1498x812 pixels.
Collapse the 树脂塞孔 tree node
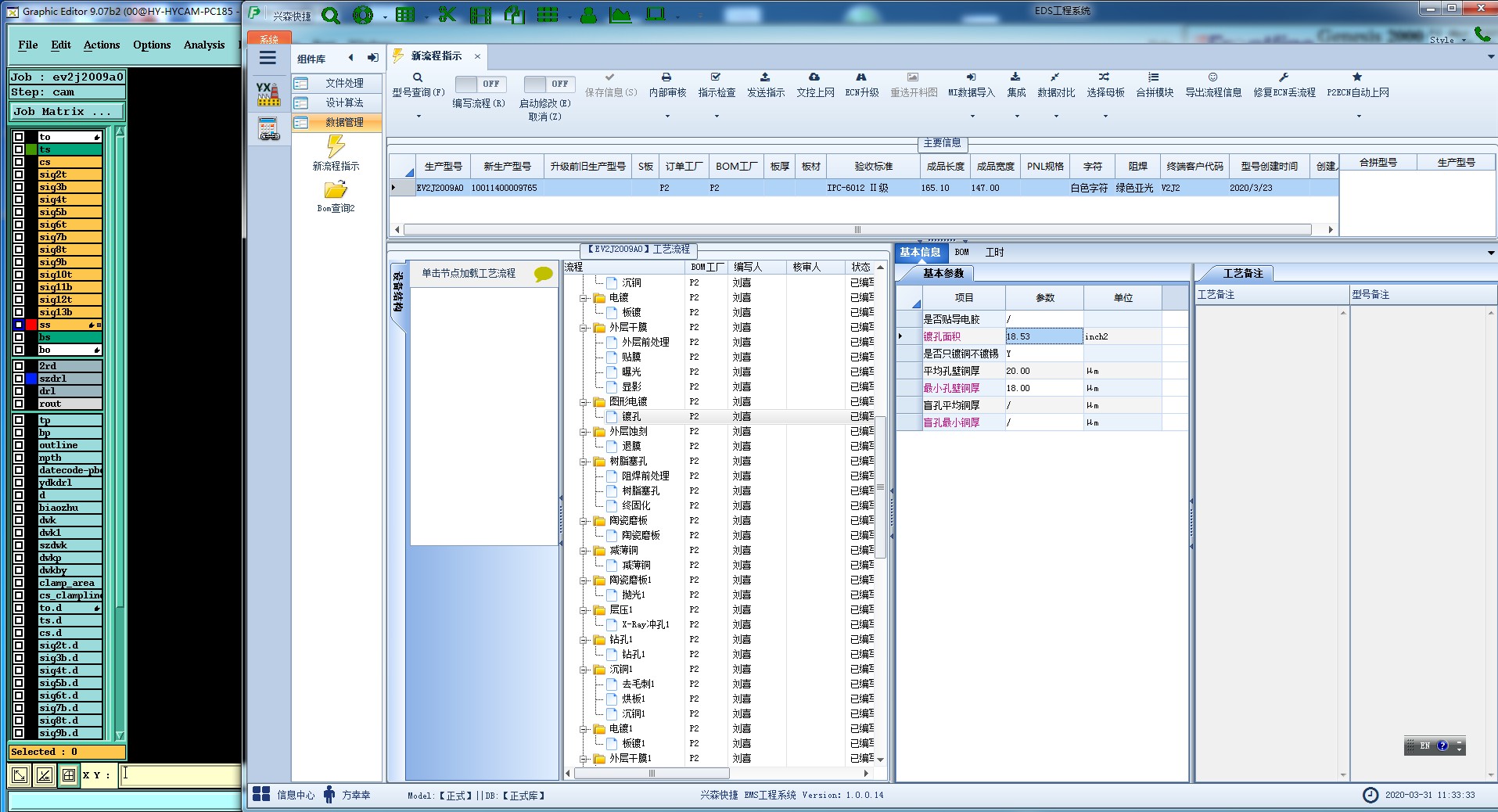[584, 462]
